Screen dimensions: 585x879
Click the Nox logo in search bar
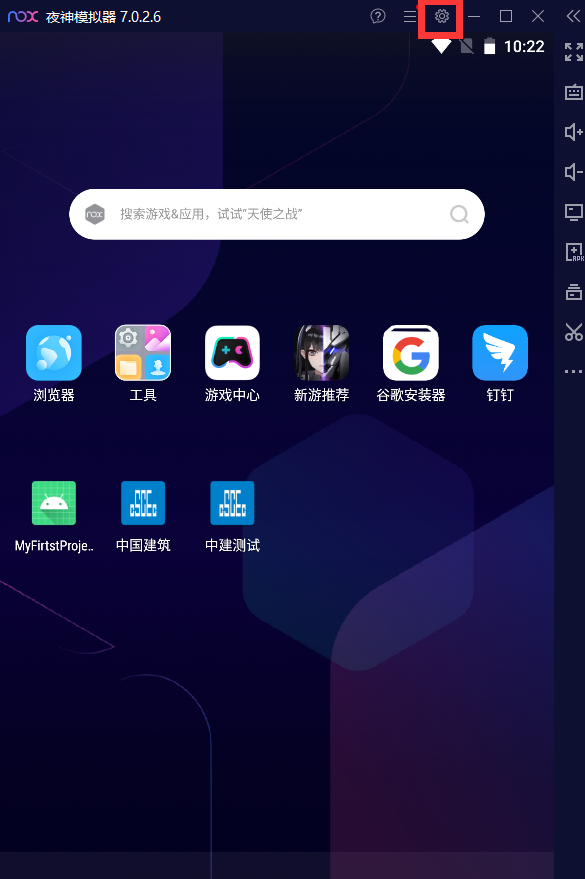[x=95, y=214]
